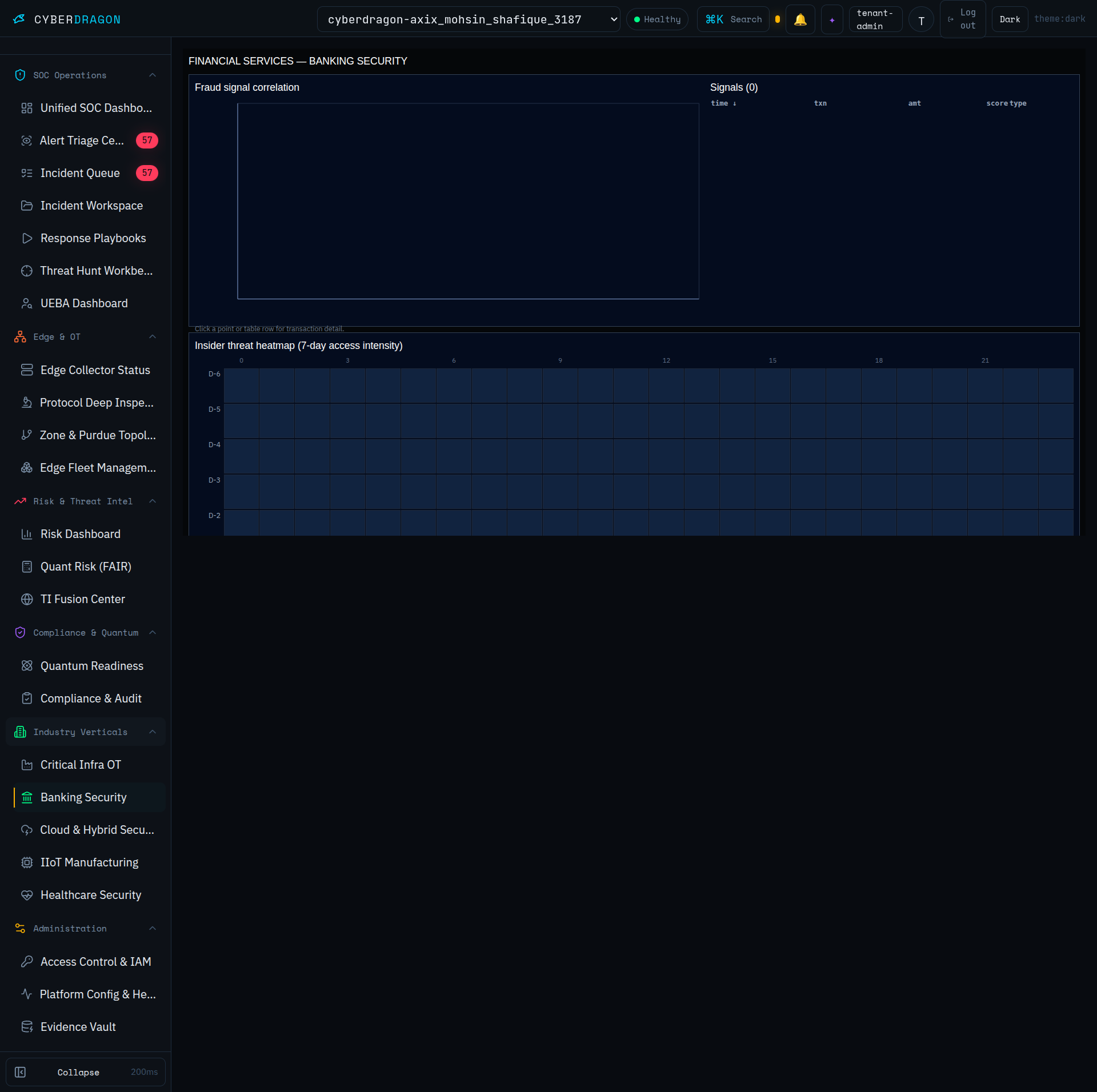Click the Platform Config pulse icon
The image size is (1097, 1092).
pyautogui.click(x=27, y=994)
